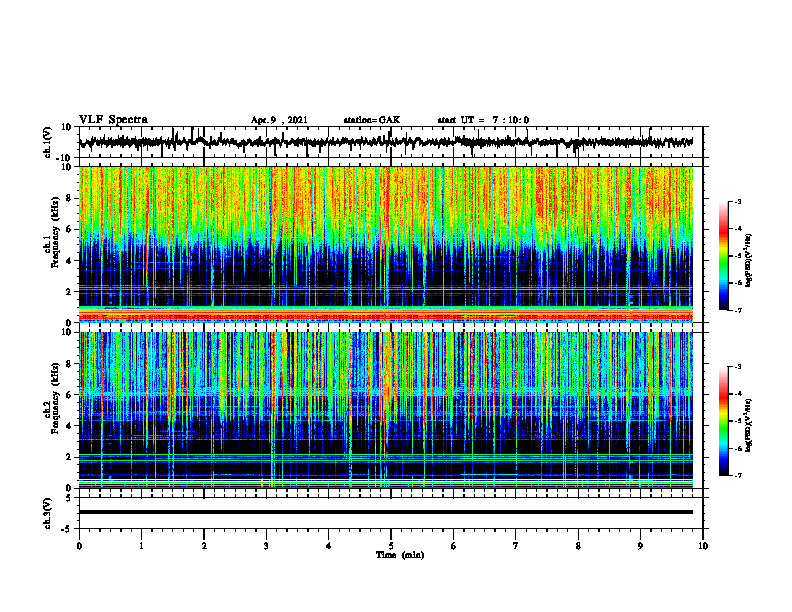
Task: Click the ch.1 spectrogram panel
Action: point(385,244)
